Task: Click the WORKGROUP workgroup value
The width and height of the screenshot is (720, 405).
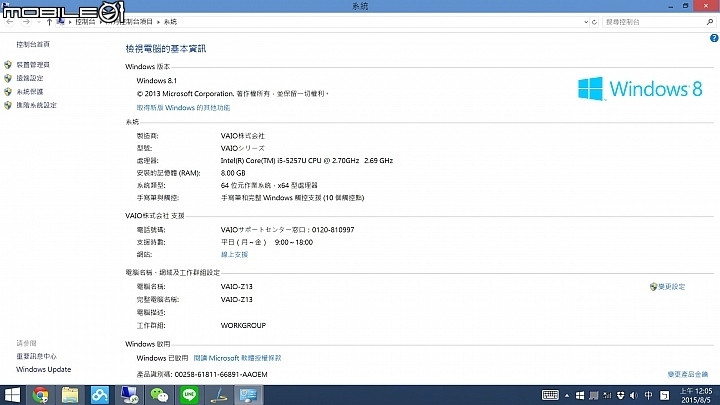Action: pyautogui.click(x=243, y=325)
